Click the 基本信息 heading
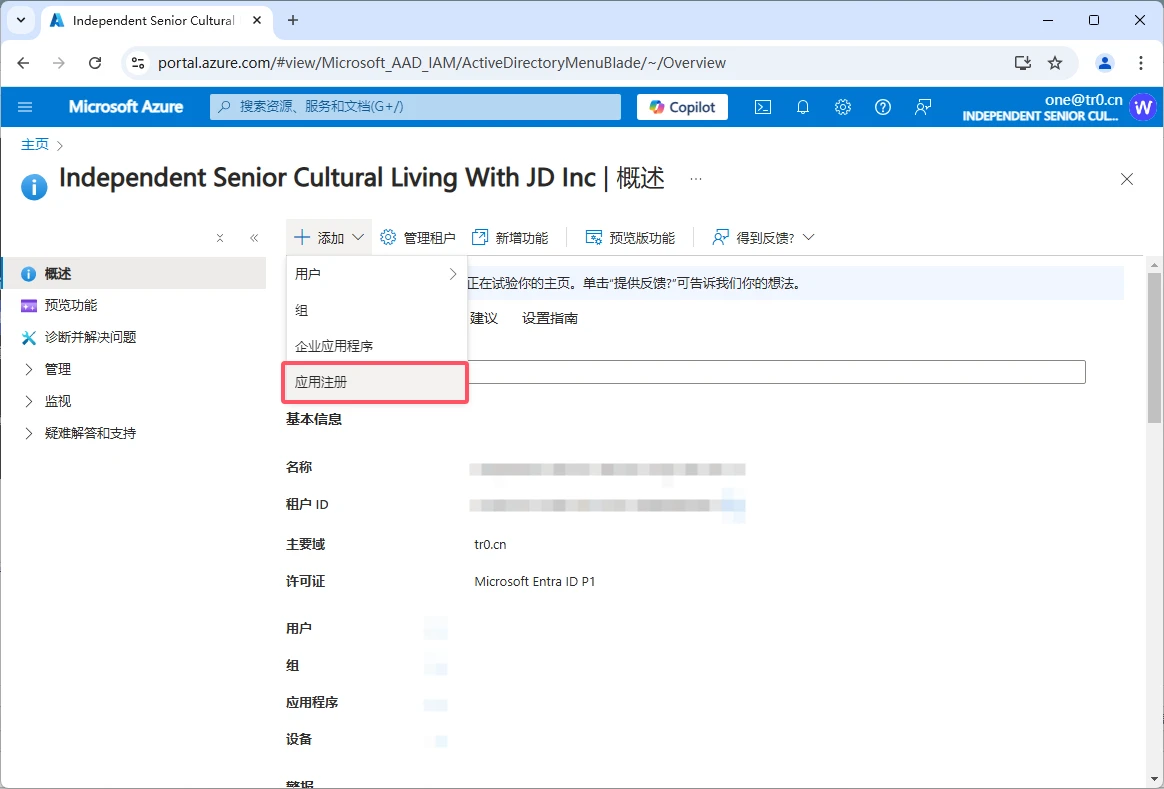The height and width of the screenshot is (789, 1164). [x=314, y=419]
